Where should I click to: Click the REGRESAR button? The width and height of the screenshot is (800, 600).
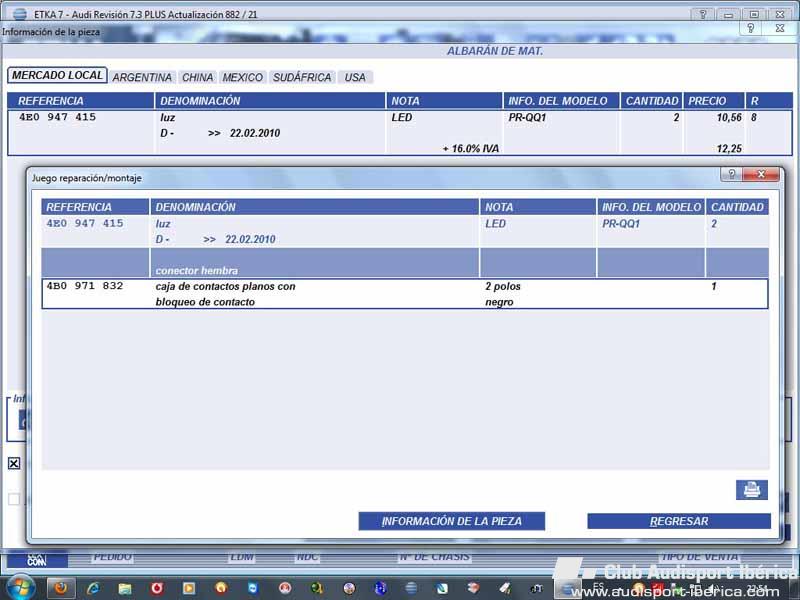679,521
